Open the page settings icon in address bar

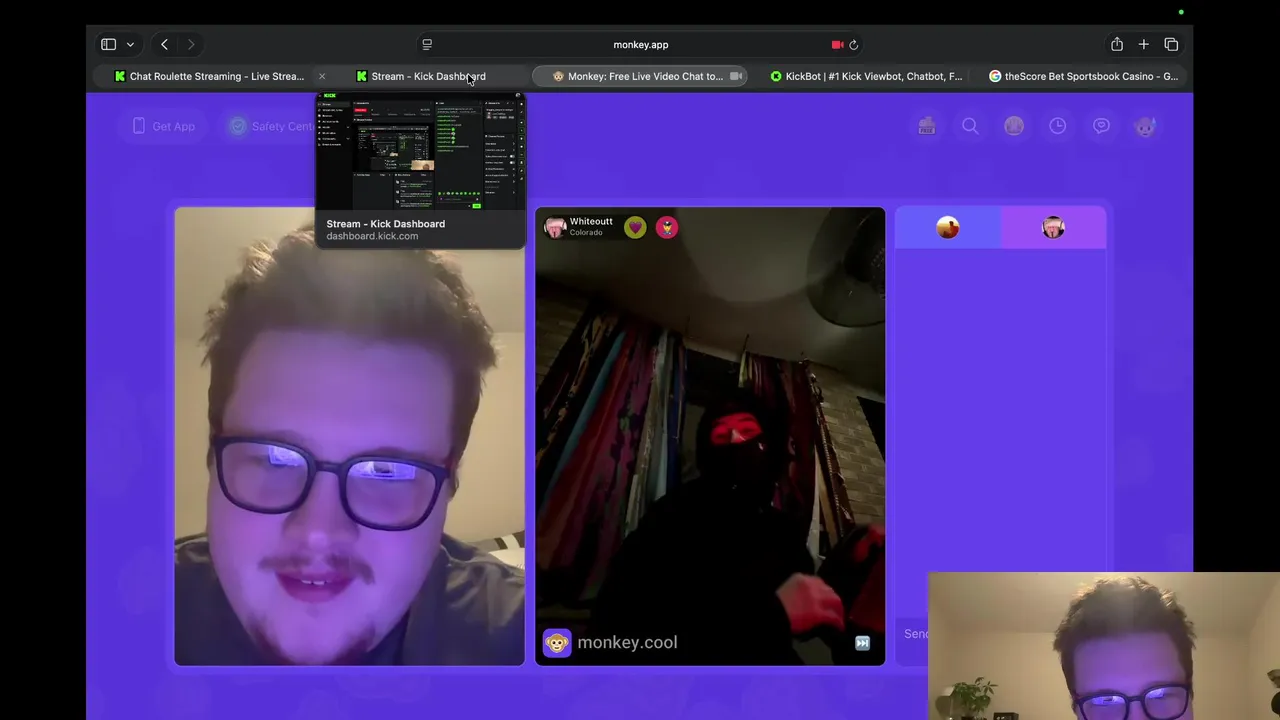(x=427, y=44)
